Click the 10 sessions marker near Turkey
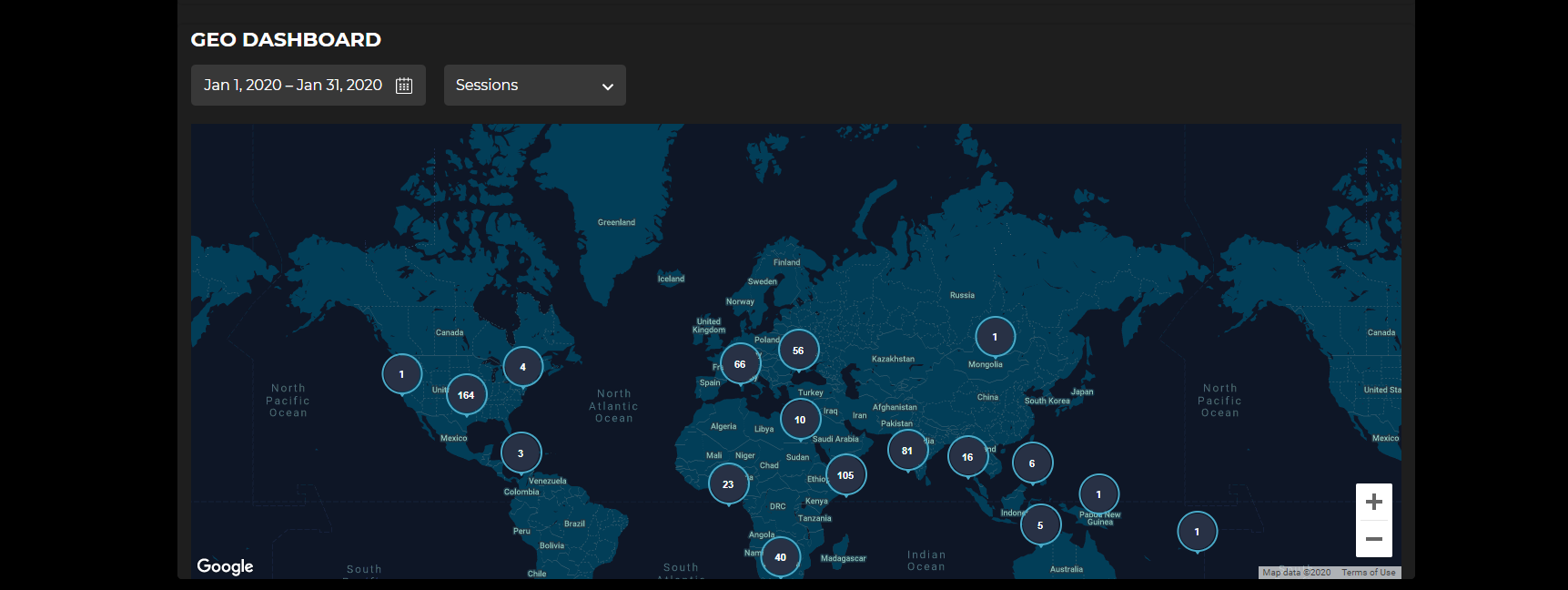This screenshot has height=590, width=1568. click(800, 420)
